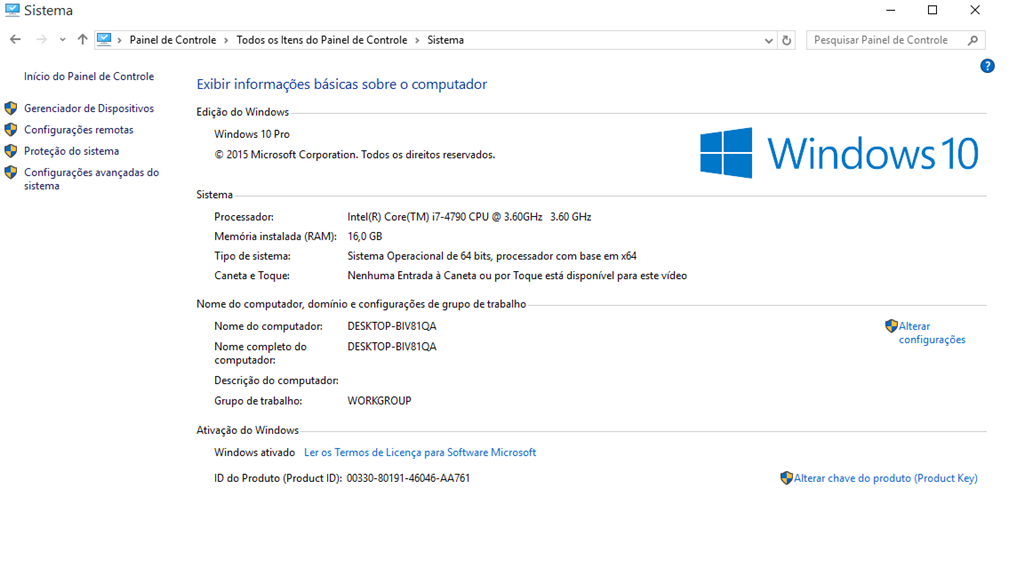Click the Windows ativado status text
The image size is (1024, 576).
255,453
